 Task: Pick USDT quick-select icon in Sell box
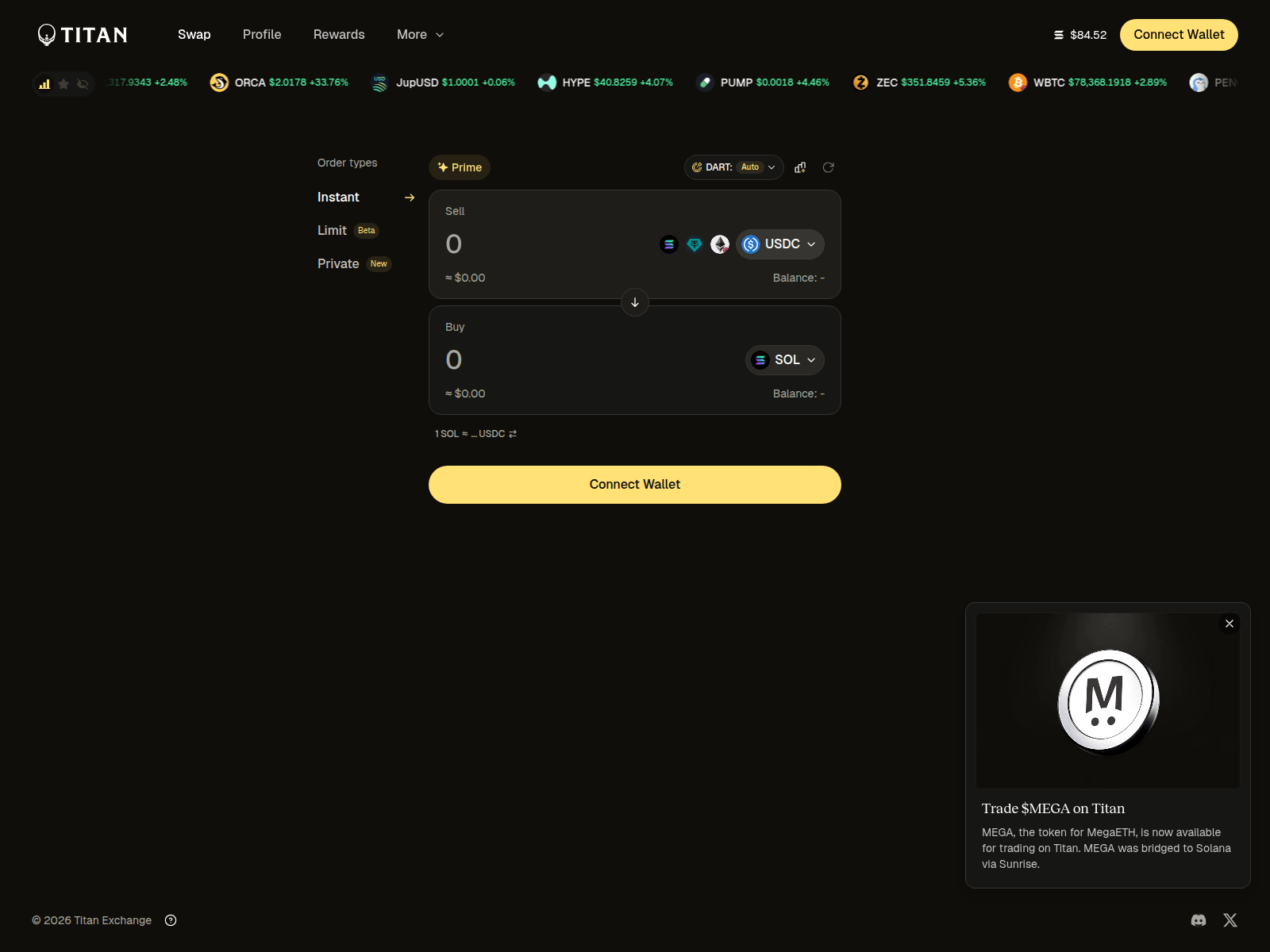coord(695,244)
